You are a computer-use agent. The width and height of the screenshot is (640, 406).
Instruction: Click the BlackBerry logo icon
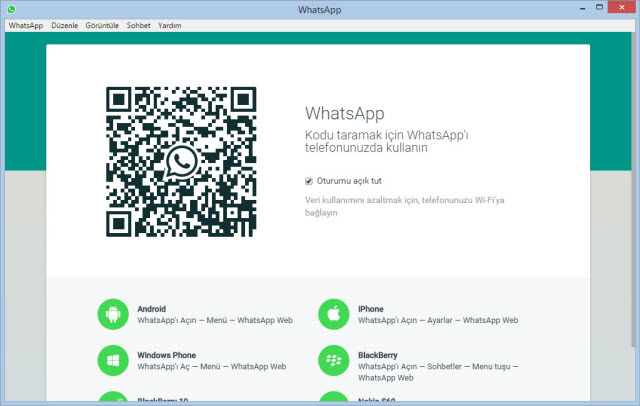334,360
